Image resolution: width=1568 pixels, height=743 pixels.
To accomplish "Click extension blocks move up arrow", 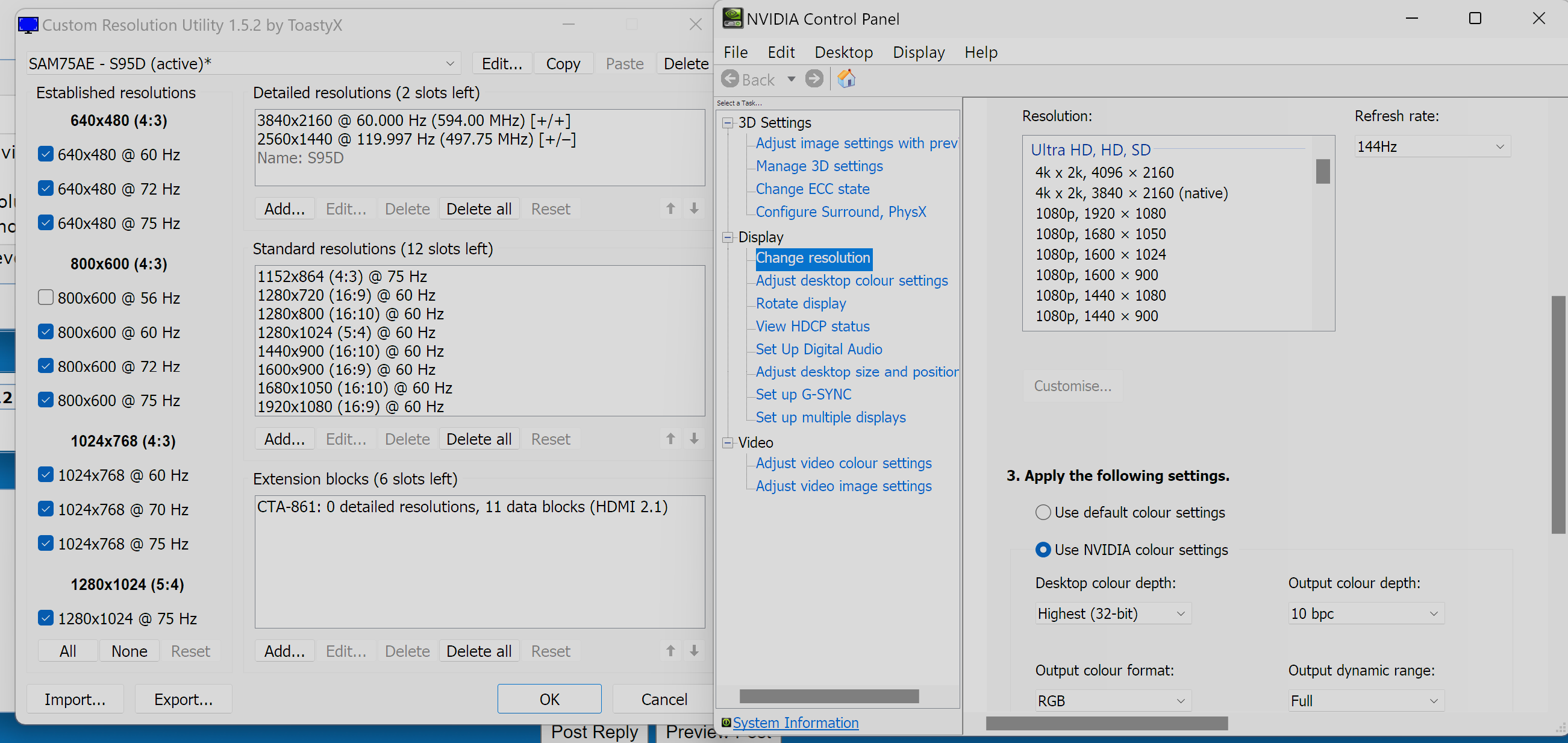I will coord(670,651).
